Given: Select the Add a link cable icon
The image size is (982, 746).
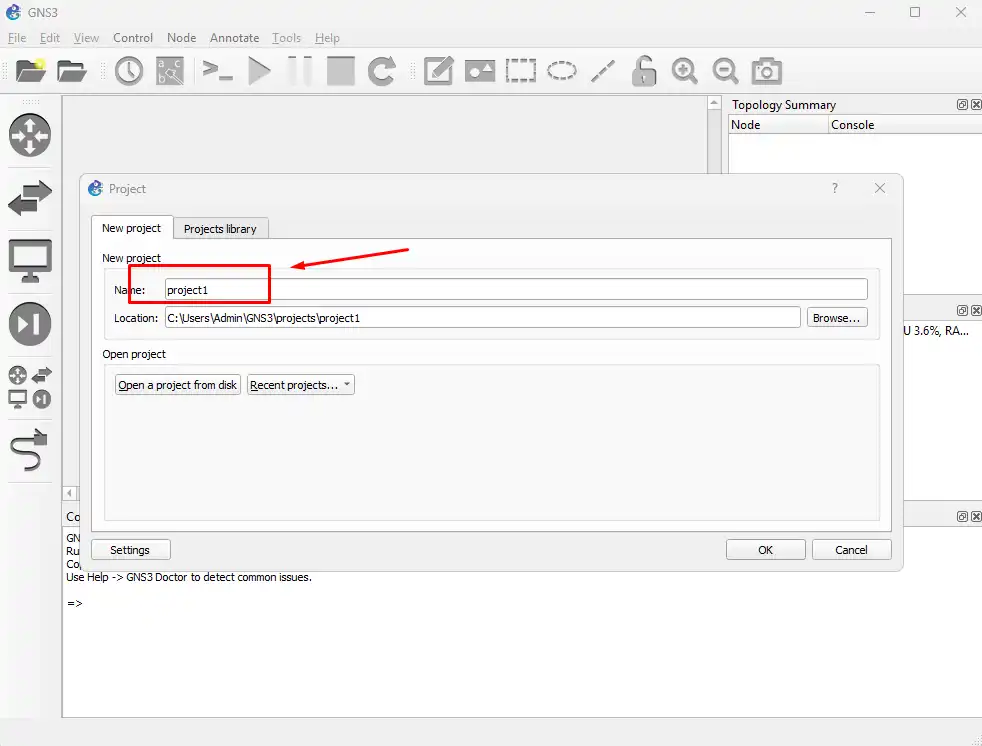Looking at the screenshot, I should pyautogui.click(x=29, y=450).
